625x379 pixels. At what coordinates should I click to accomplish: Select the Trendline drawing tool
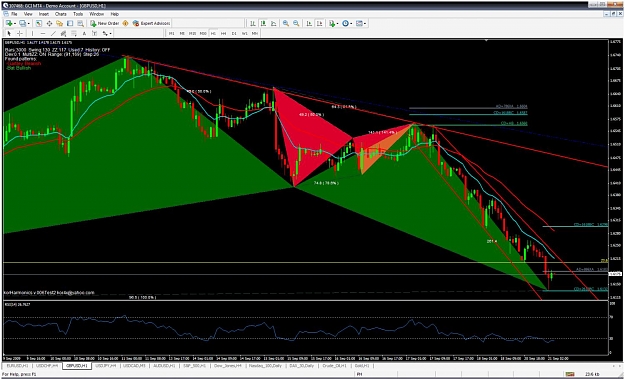coord(53,33)
